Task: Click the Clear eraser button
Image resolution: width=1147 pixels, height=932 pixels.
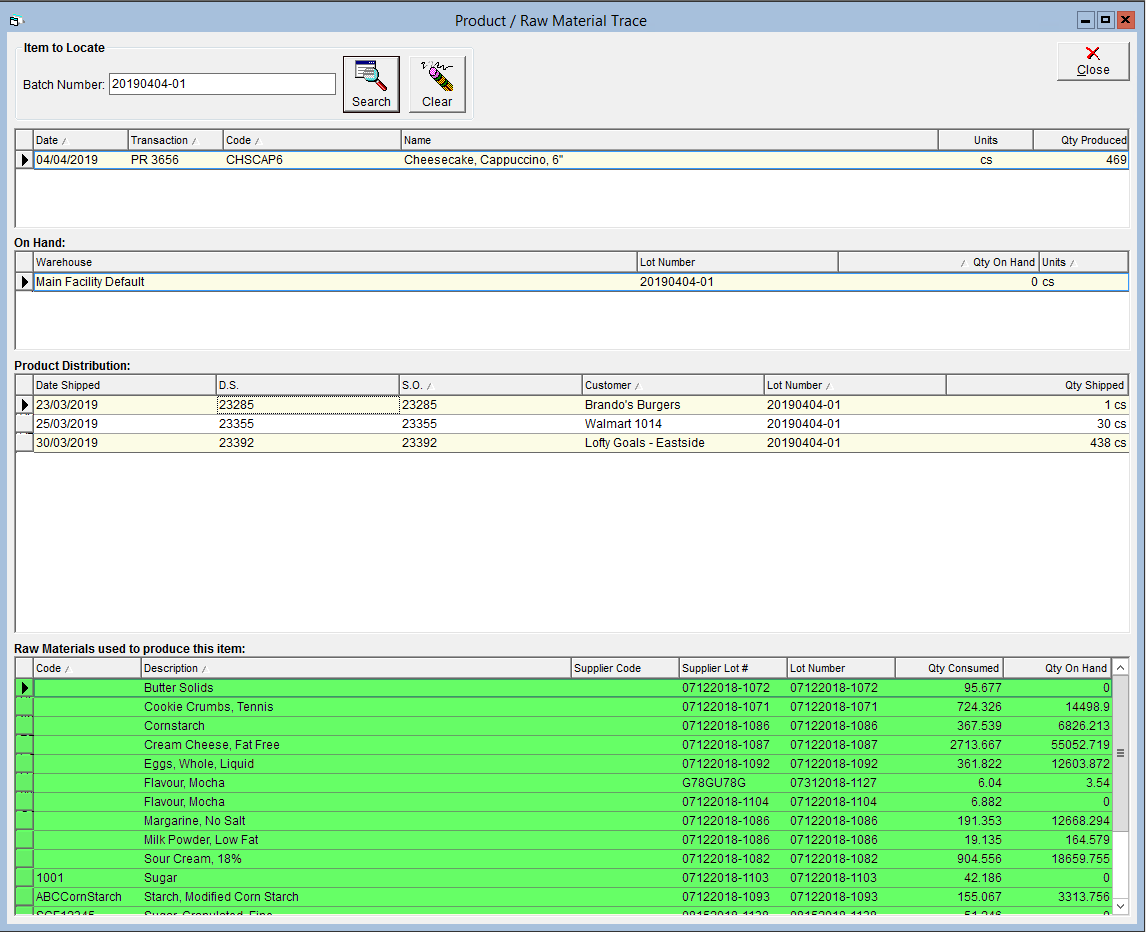Action: pos(437,84)
